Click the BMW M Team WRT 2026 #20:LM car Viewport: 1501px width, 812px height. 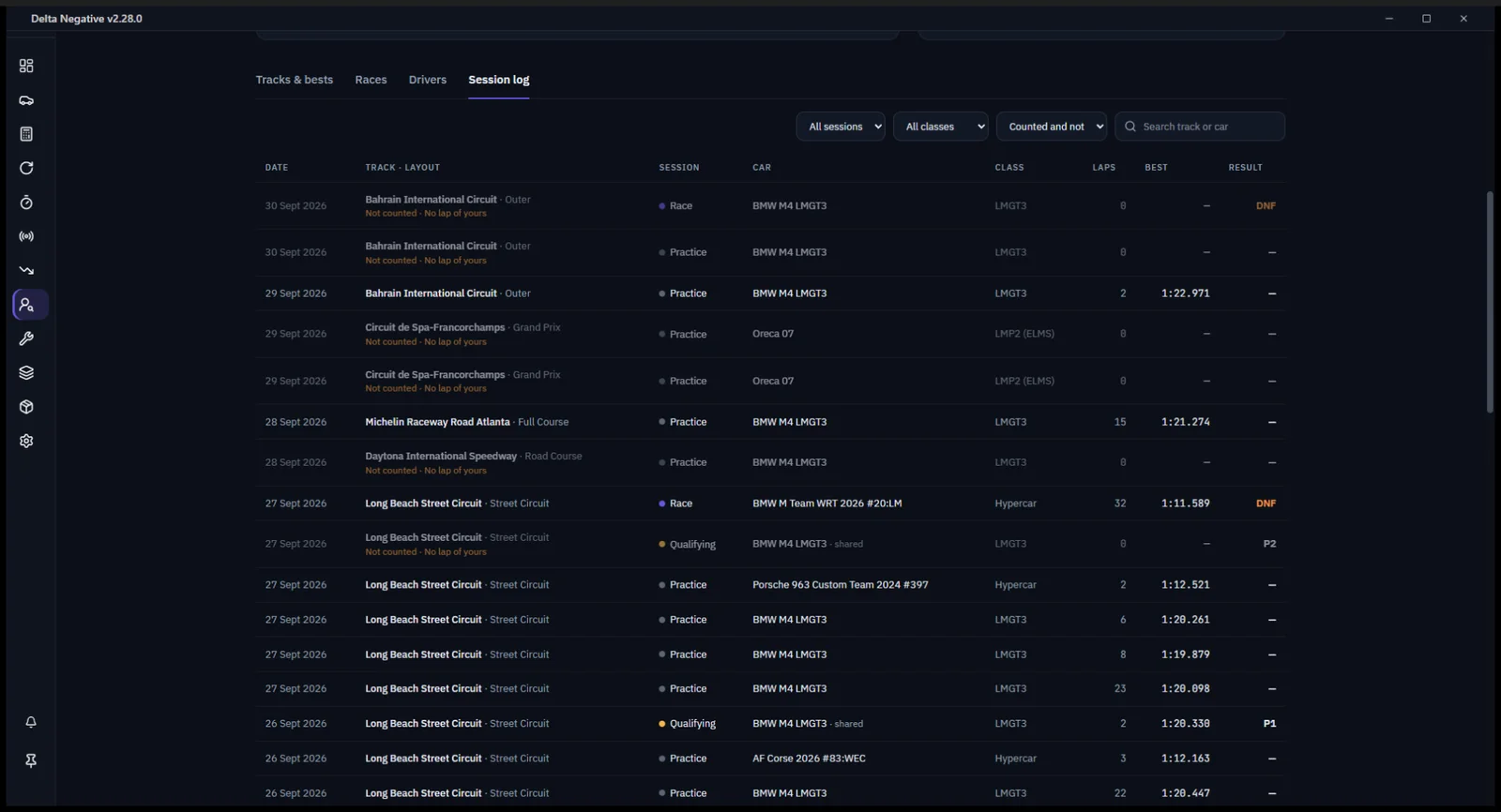click(827, 504)
